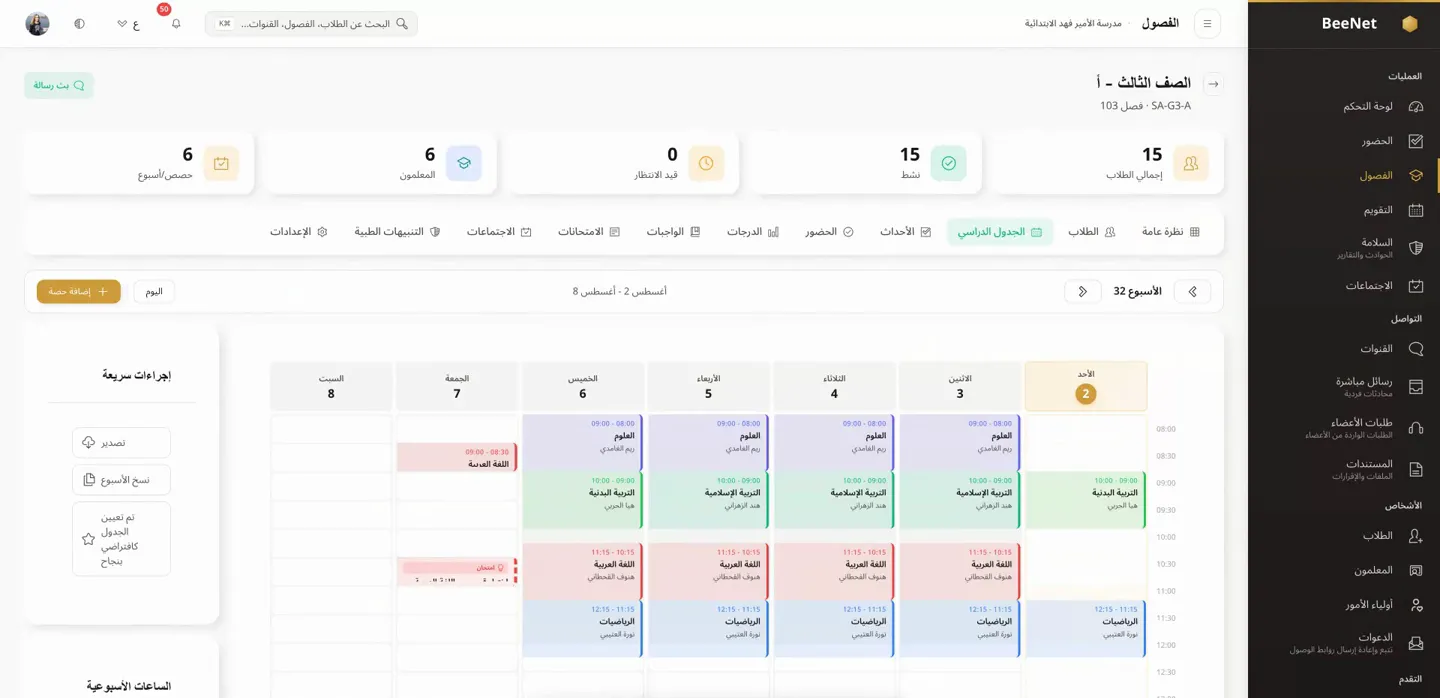Click the المعلمون icon in sidebar
This screenshot has width=1440, height=698.
(x=1416, y=570)
